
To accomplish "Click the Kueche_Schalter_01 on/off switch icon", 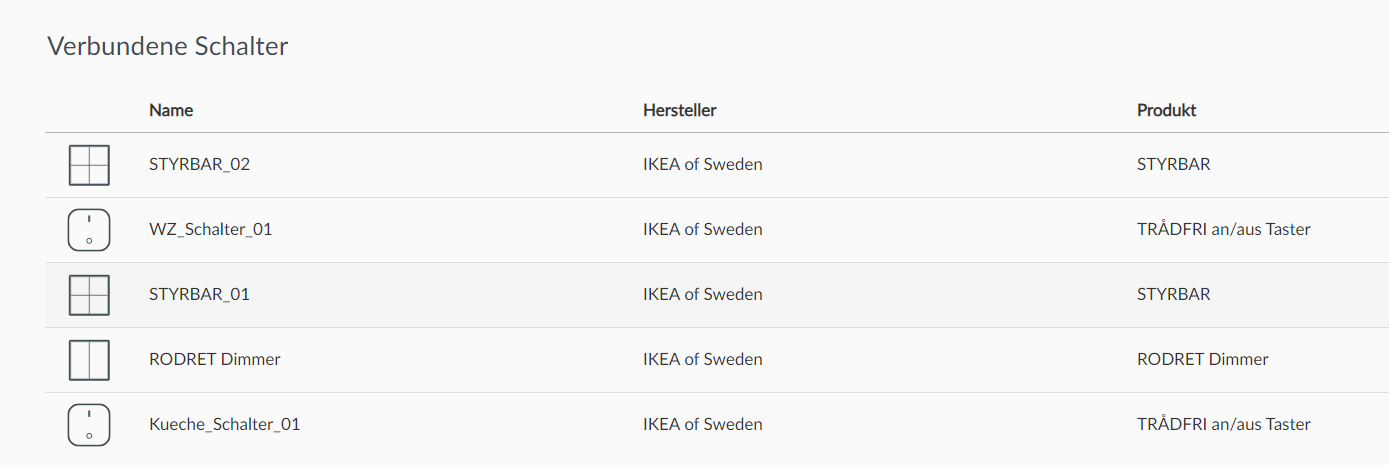I will (x=88, y=425).
